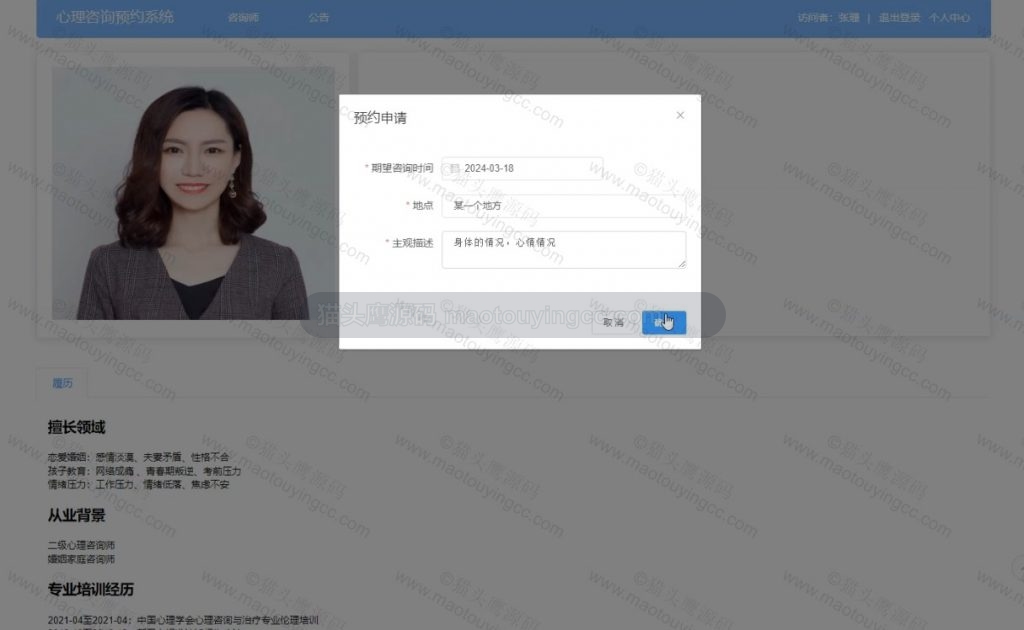Click the counselor's portrait photo
Image resolution: width=1024 pixels, height=630 pixels.
193,193
